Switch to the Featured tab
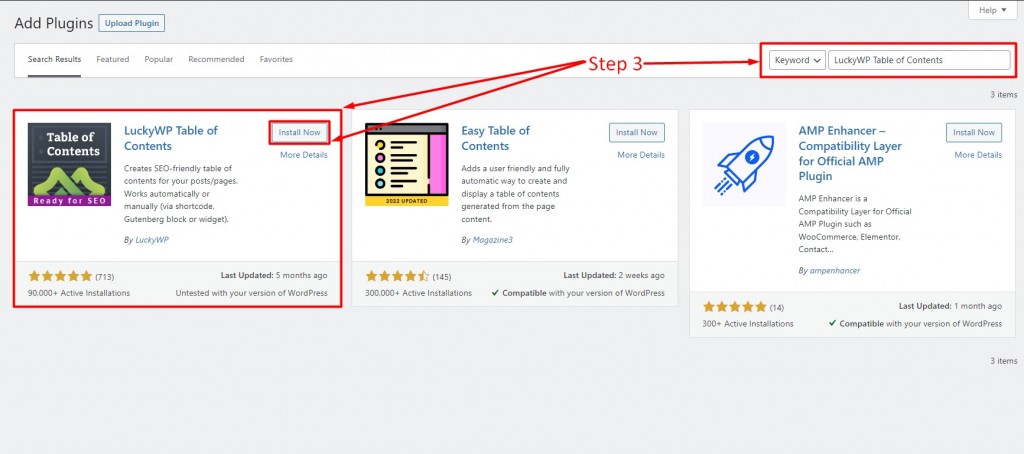This screenshot has width=1024, height=454. (113, 59)
